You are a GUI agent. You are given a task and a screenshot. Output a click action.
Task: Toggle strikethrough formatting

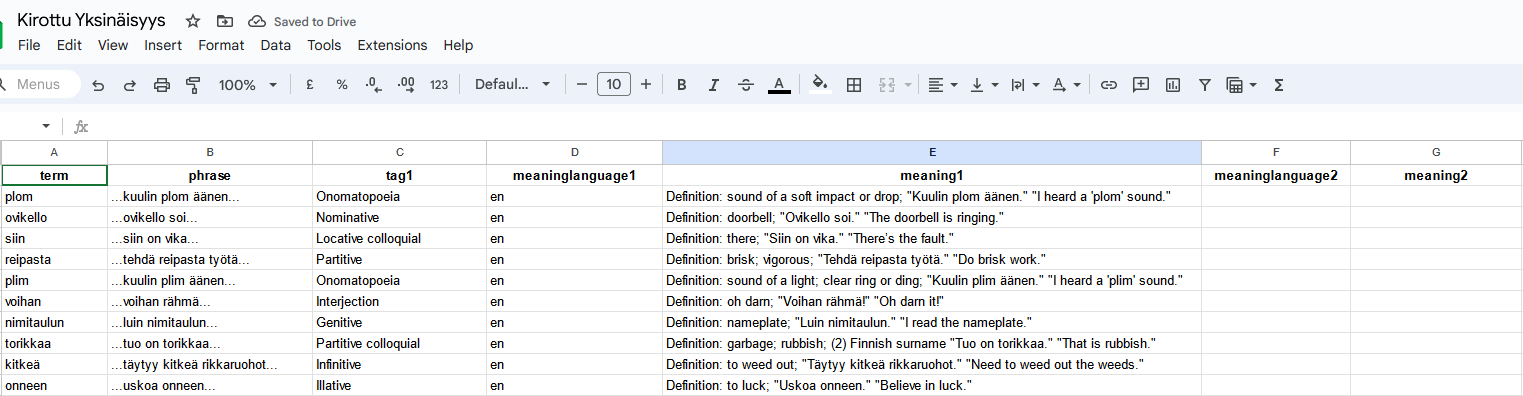point(745,85)
